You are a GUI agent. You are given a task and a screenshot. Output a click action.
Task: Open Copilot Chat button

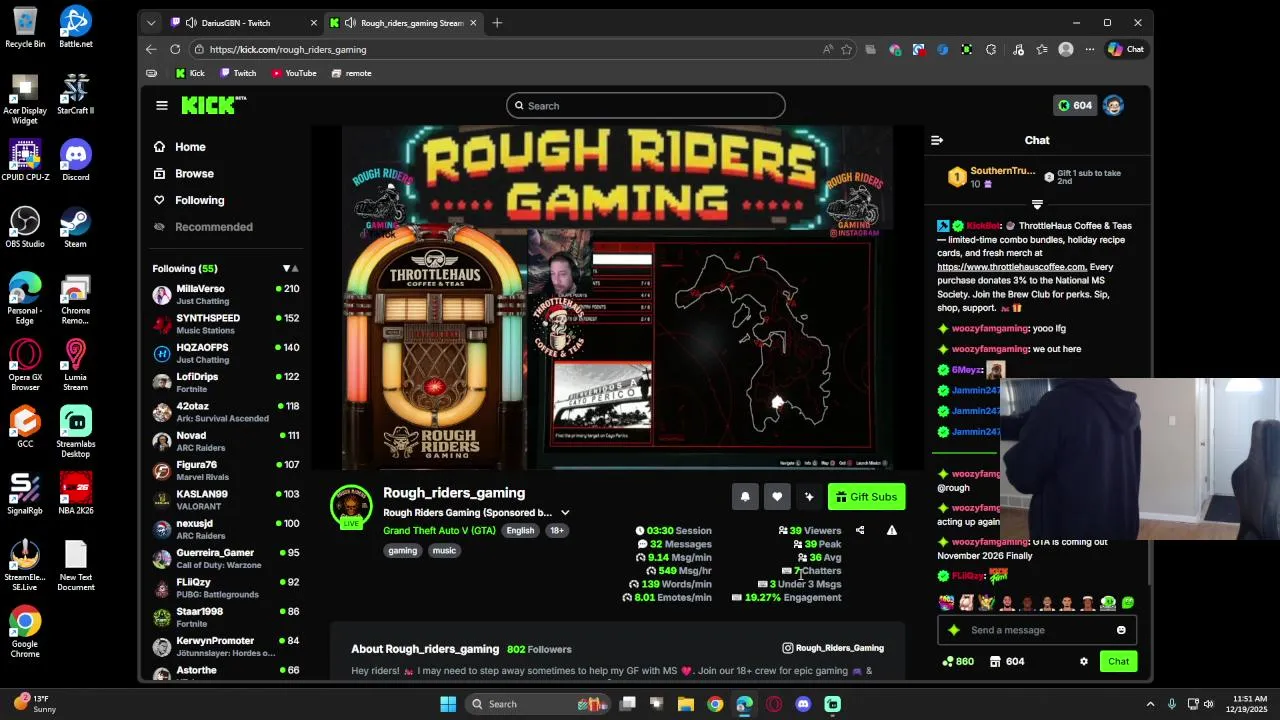pyautogui.click(x=1126, y=49)
